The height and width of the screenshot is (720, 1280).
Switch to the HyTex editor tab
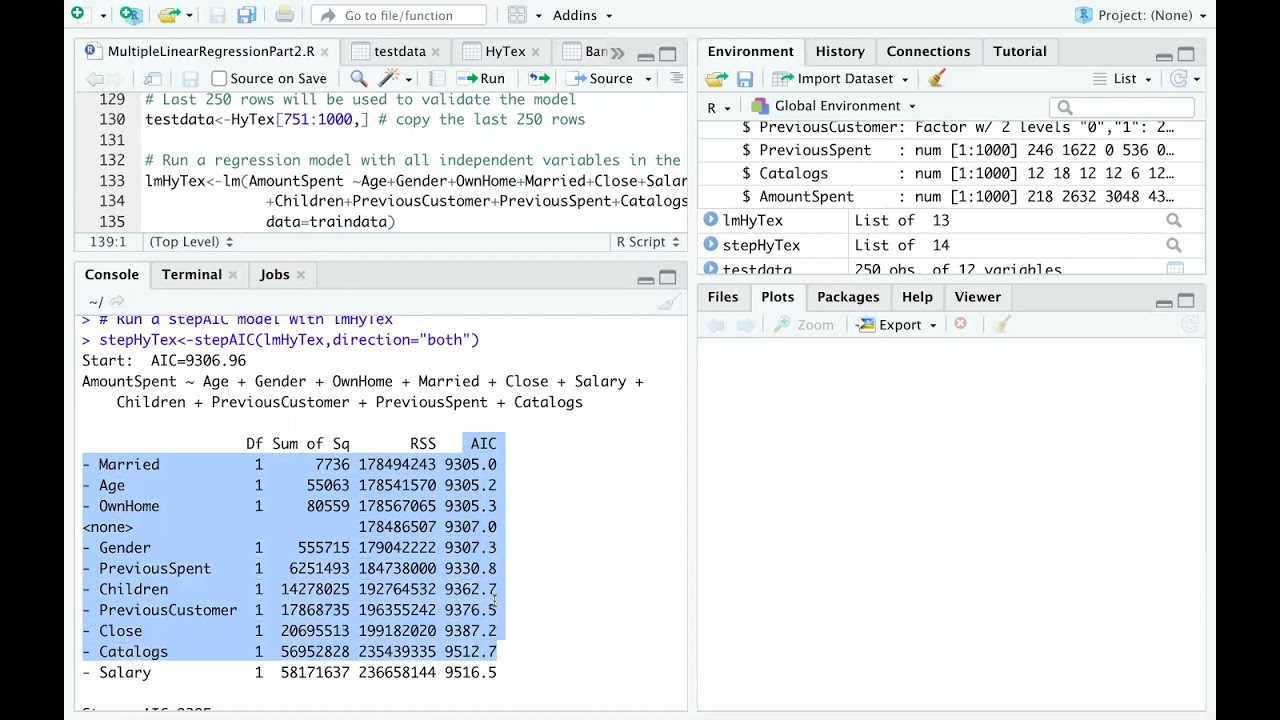(x=505, y=51)
